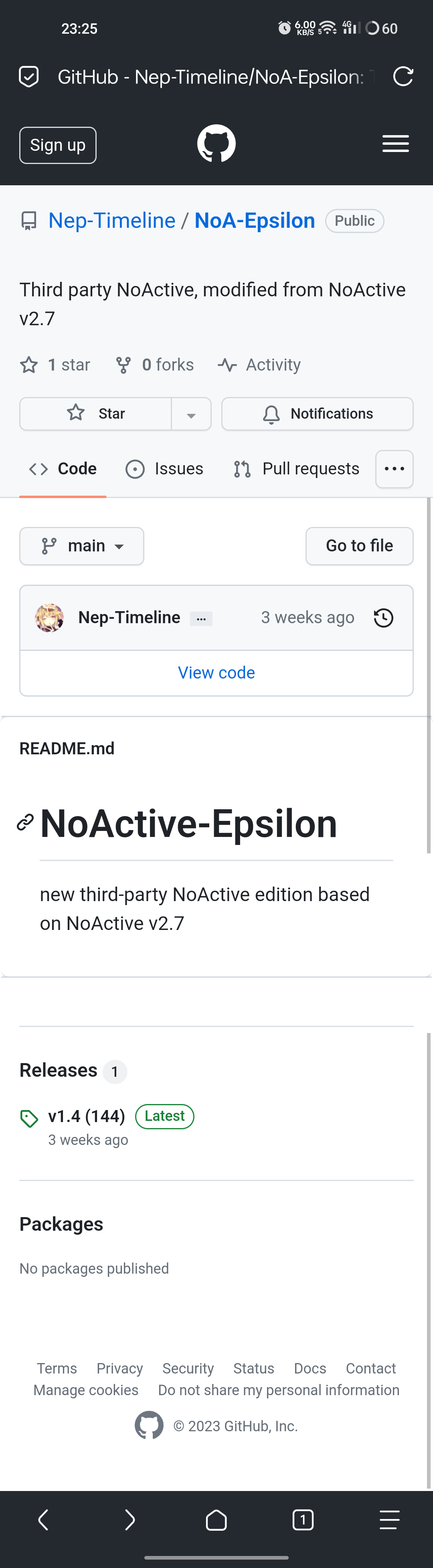The width and height of the screenshot is (433, 1568).
Task: Open the main branch selector
Action: point(81,546)
